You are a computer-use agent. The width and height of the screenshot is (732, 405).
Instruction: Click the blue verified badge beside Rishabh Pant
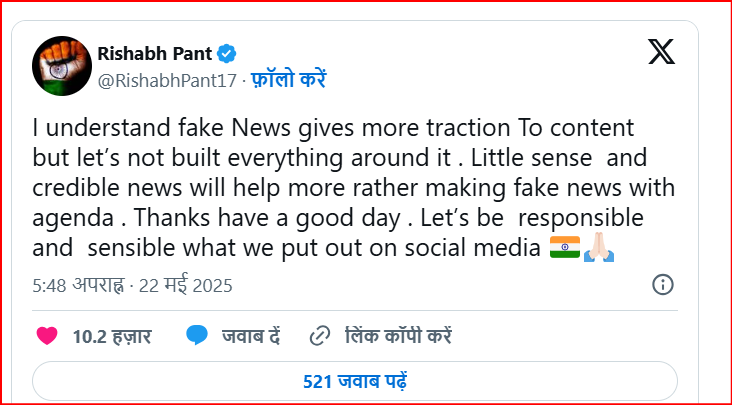pos(228,53)
